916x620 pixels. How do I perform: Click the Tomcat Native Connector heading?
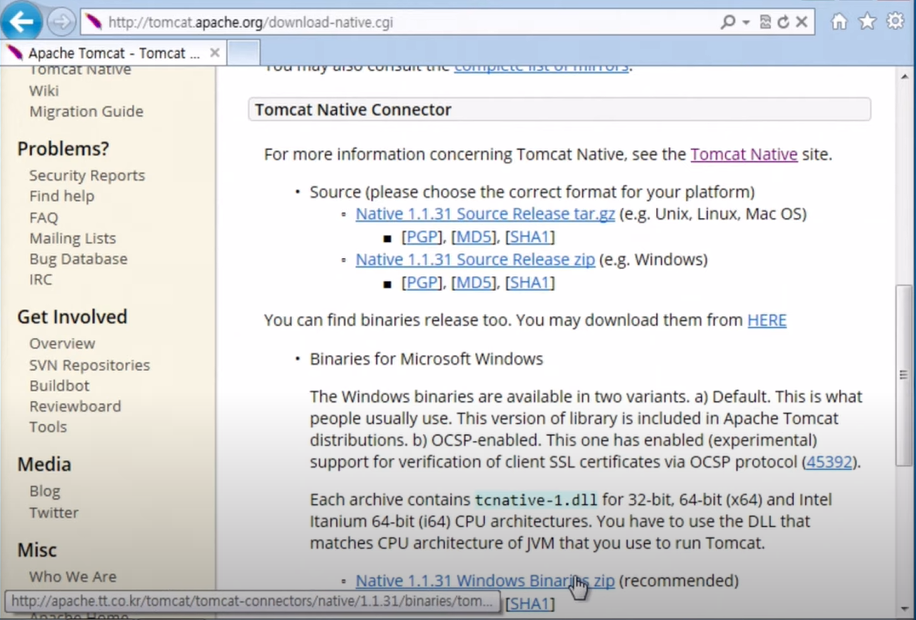pos(353,110)
